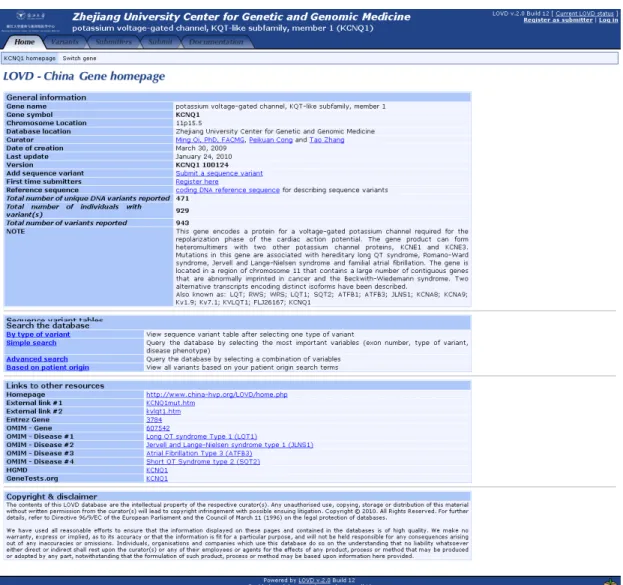Viewport: 623px width, 585px height.
Task: Click the General information section header
Action: 237,97
